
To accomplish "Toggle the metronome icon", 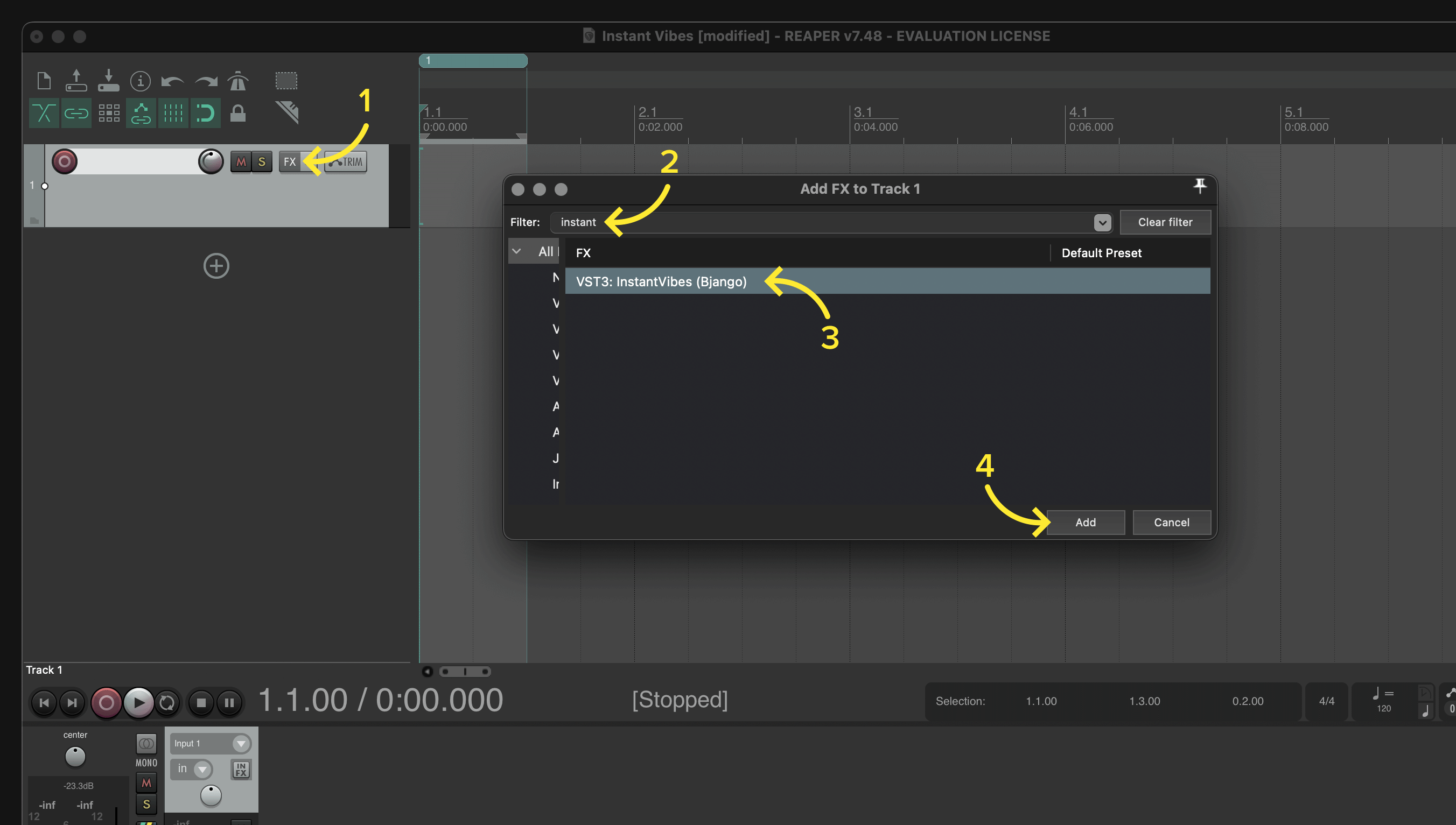I will (238, 81).
